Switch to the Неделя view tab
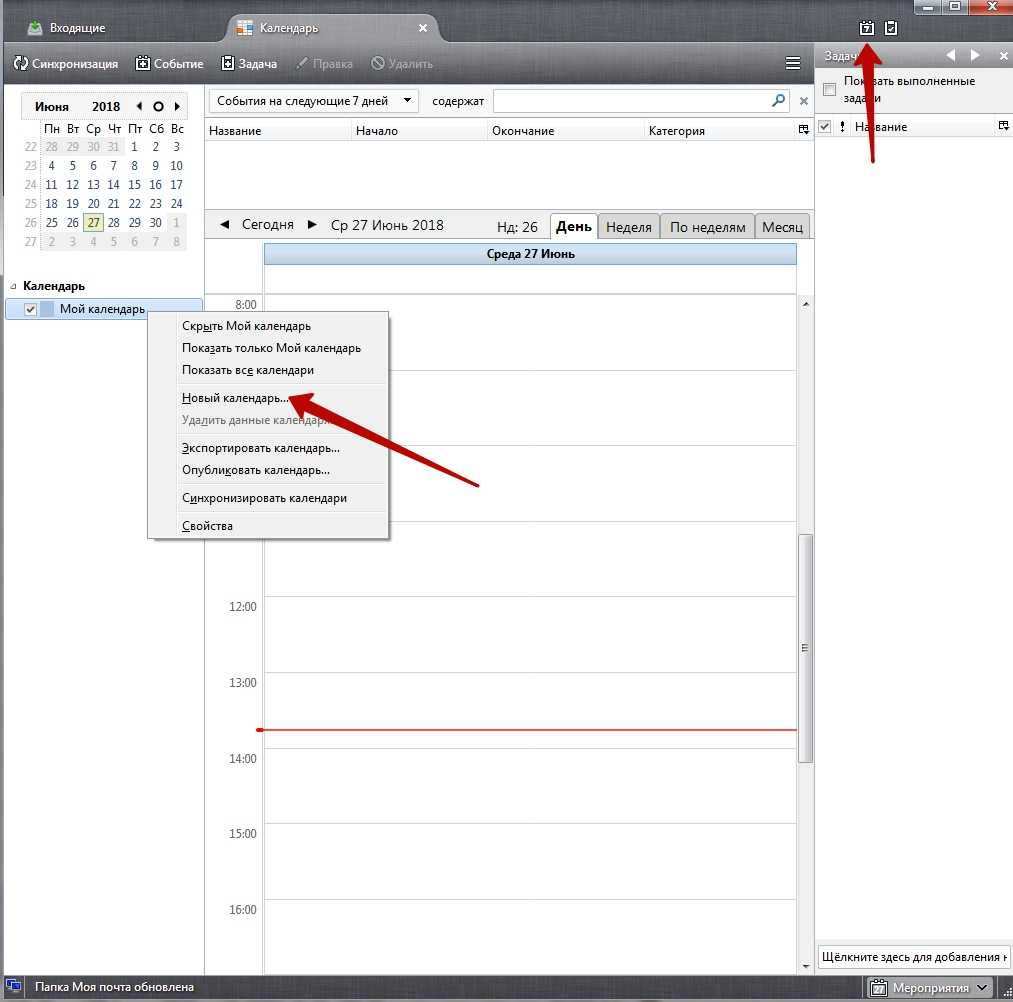 [x=629, y=227]
